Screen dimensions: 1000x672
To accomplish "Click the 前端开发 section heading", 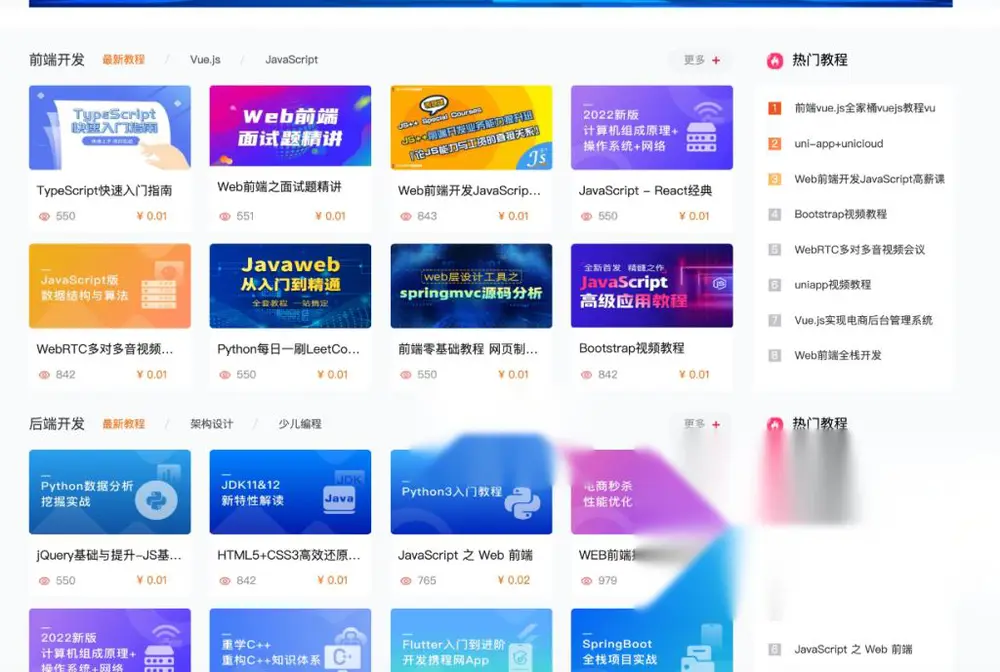I will [57, 59].
